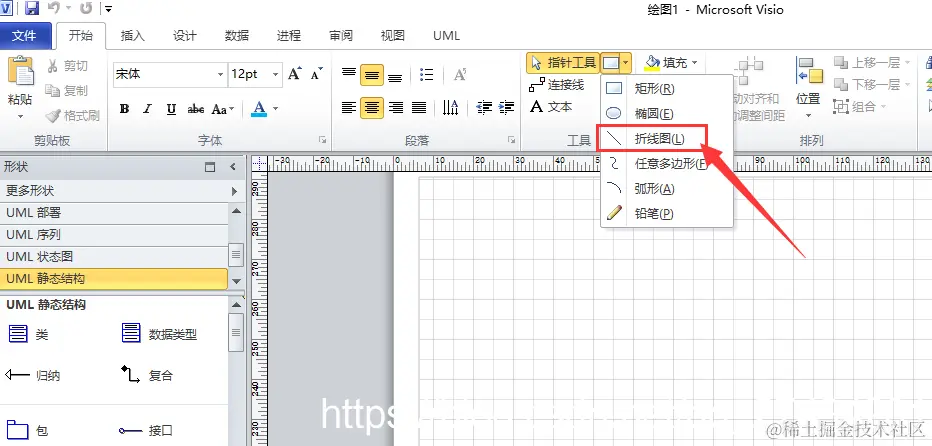Toggle middle vertical alignment
This screenshot has height=446, width=932.
pos(372,75)
